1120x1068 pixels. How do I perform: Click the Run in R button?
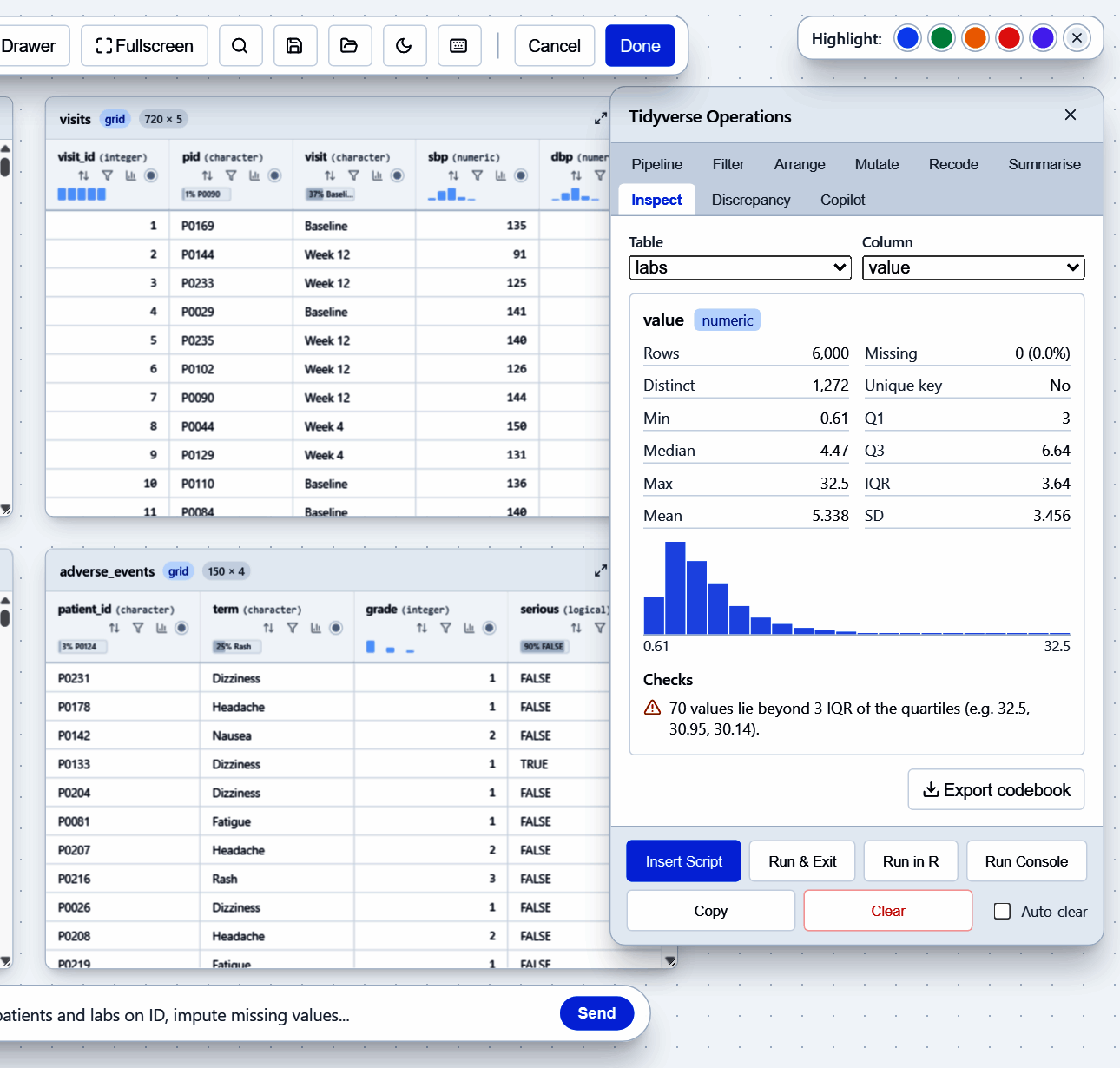[x=911, y=861]
